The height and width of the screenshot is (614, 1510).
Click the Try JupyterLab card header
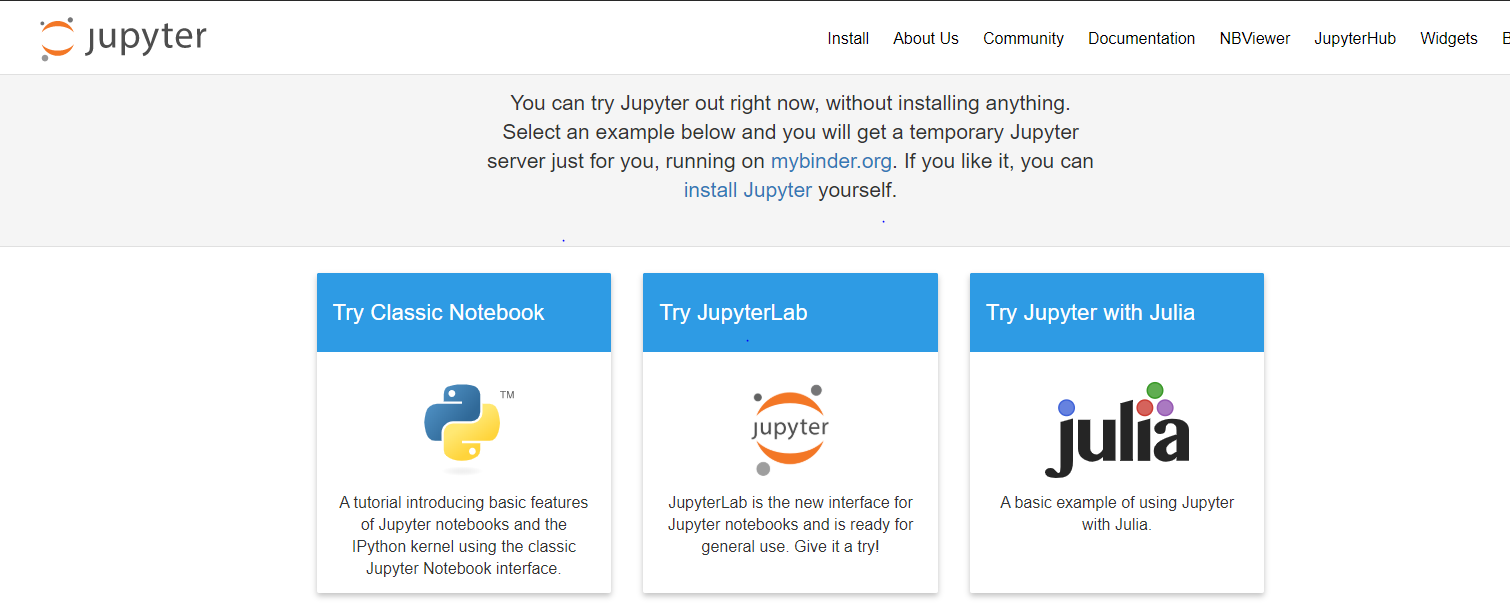coord(790,312)
